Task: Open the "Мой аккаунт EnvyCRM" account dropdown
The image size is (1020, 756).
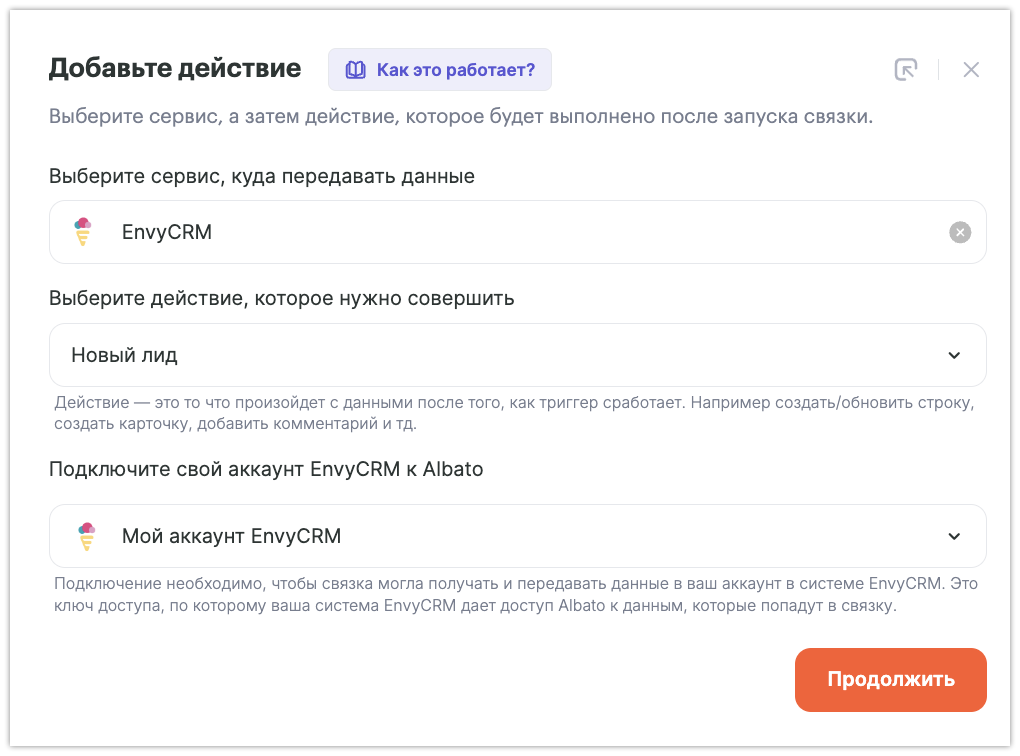Action: (500, 536)
